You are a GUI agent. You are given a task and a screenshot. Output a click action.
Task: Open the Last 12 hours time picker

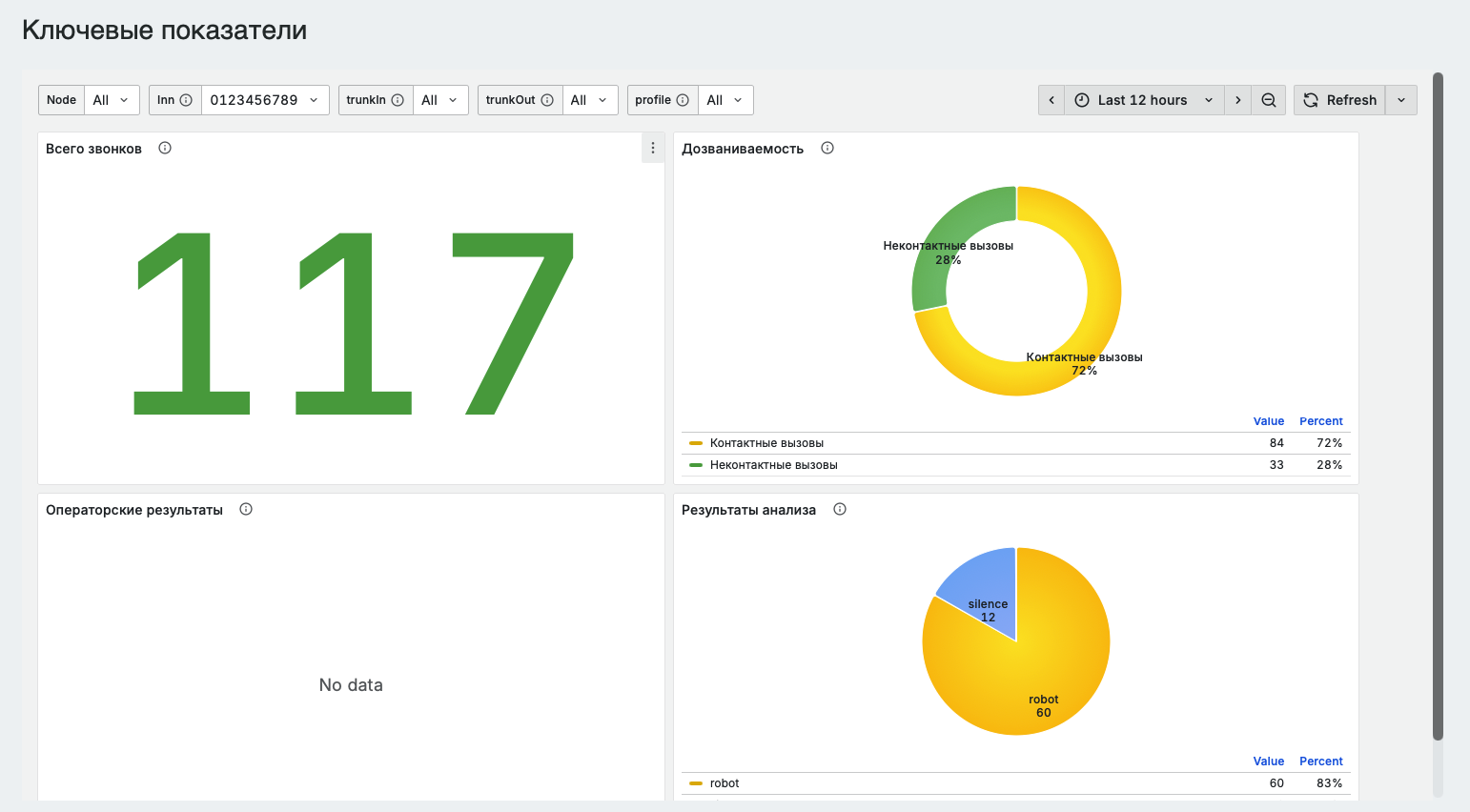tap(1144, 100)
